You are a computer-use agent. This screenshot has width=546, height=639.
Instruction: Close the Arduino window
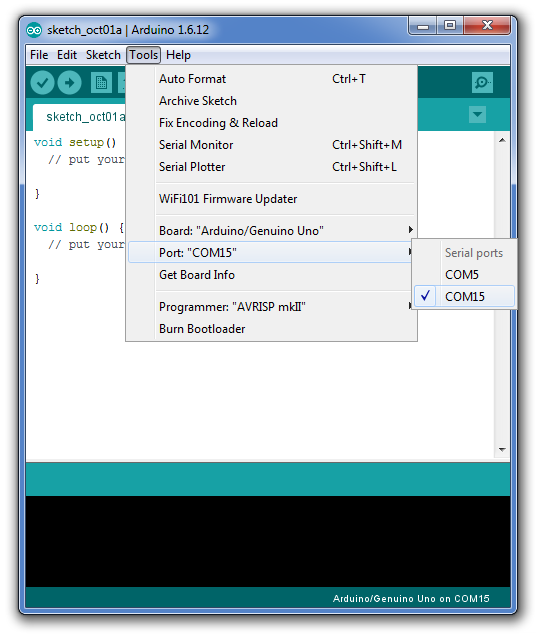tap(487, 26)
